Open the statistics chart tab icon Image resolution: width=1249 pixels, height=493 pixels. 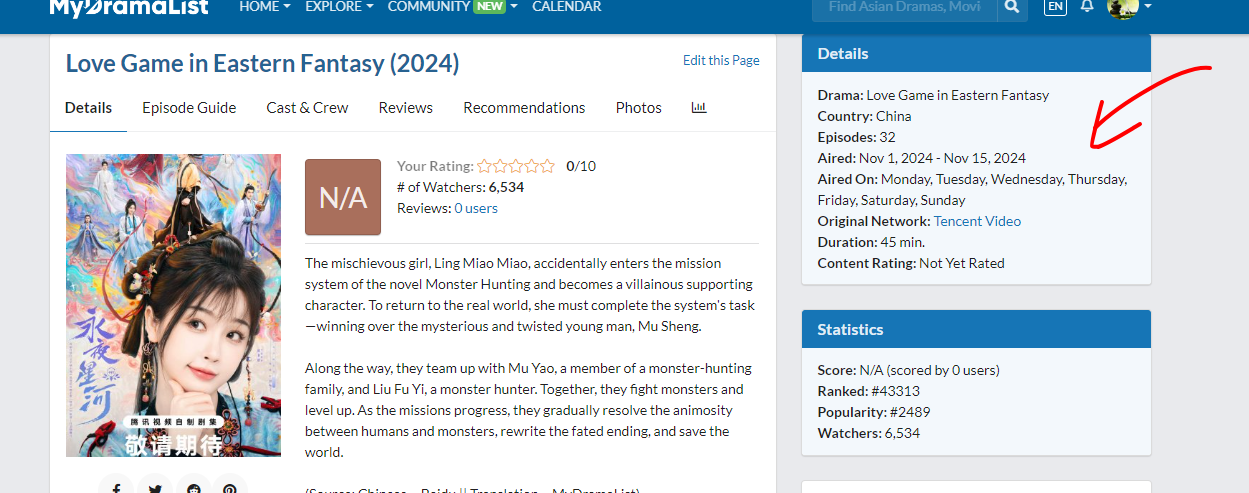699,107
